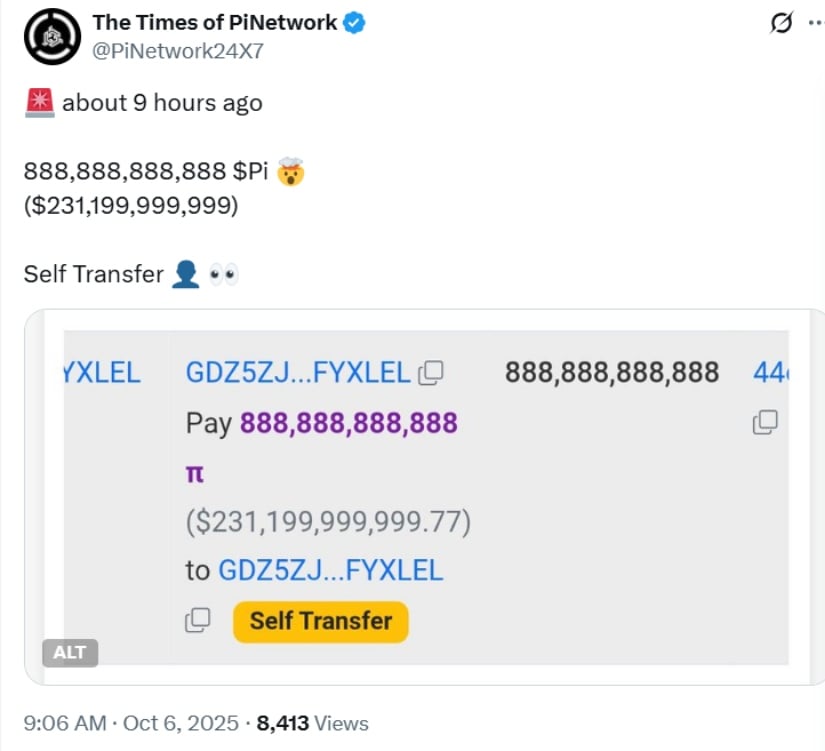Viewport: 825px width, 751px height.
Task: Click the @PiNetwork24X7 handle
Action: 178,51
